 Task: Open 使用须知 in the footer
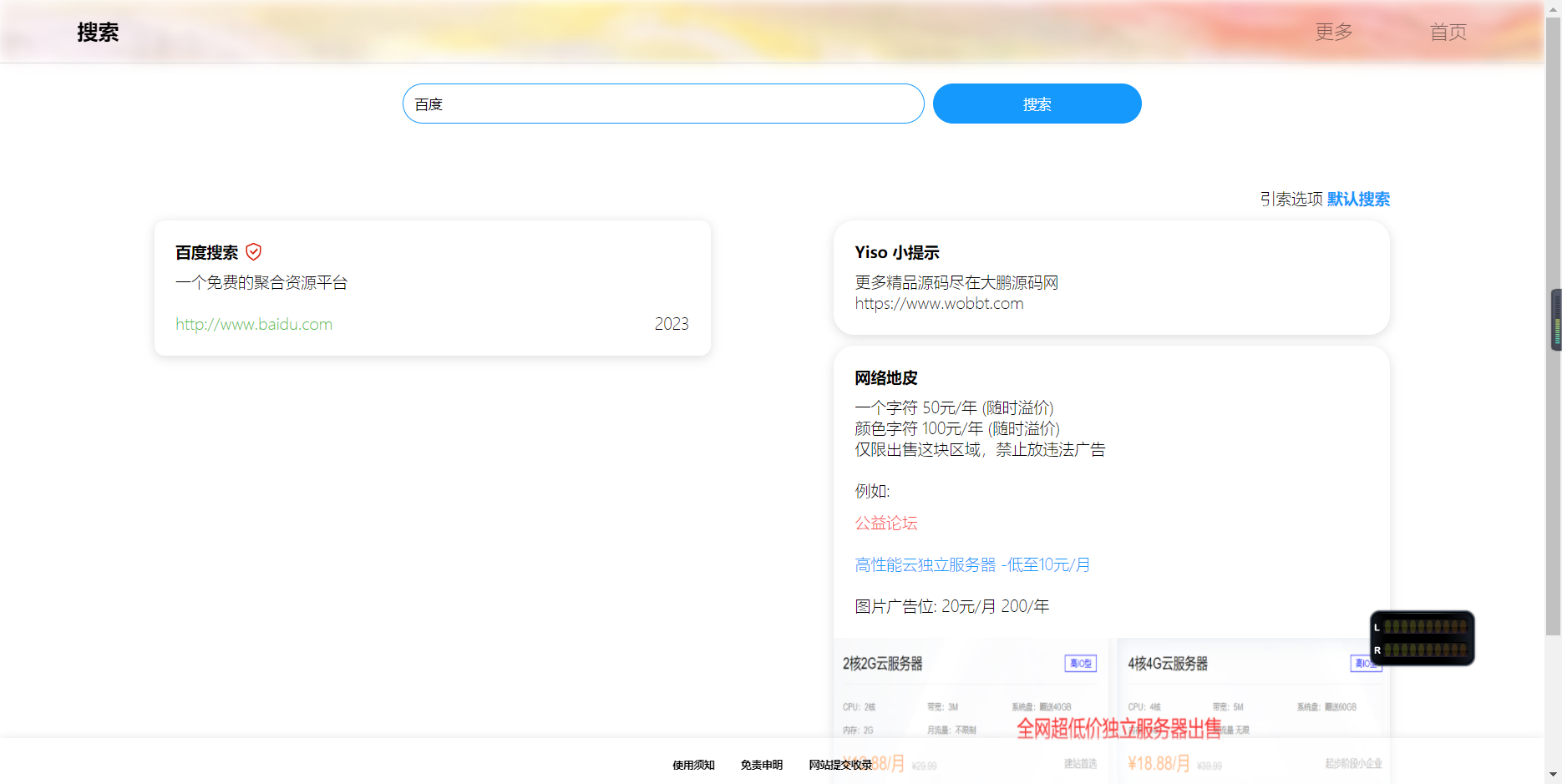click(x=692, y=764)
